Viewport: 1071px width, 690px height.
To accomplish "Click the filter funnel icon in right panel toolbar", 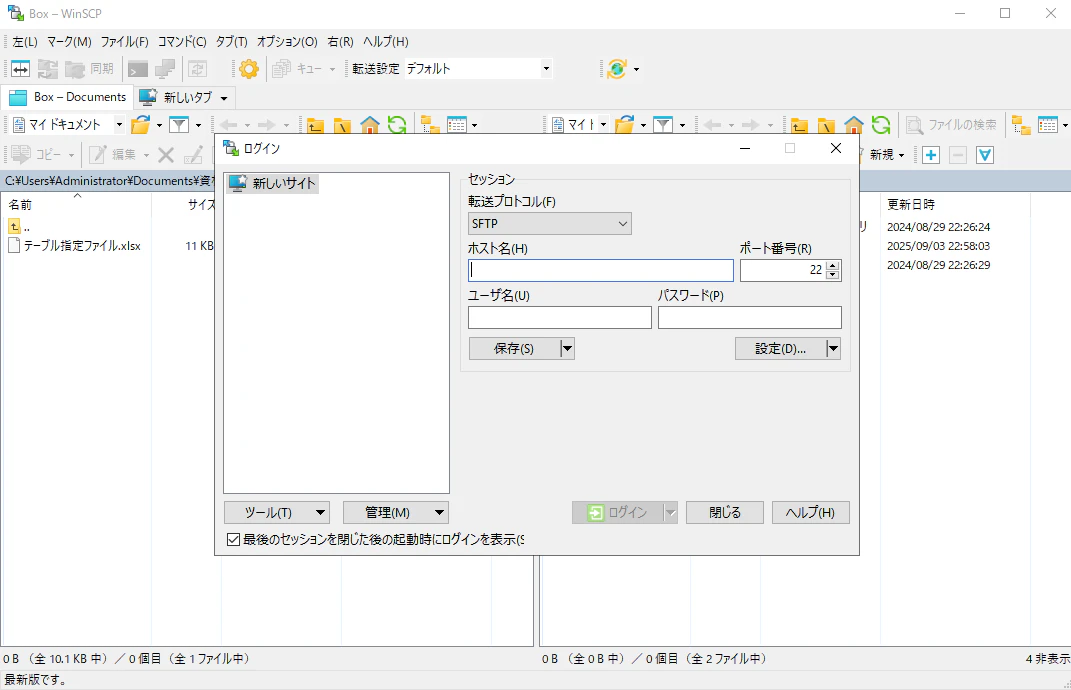I will point(663,124).
